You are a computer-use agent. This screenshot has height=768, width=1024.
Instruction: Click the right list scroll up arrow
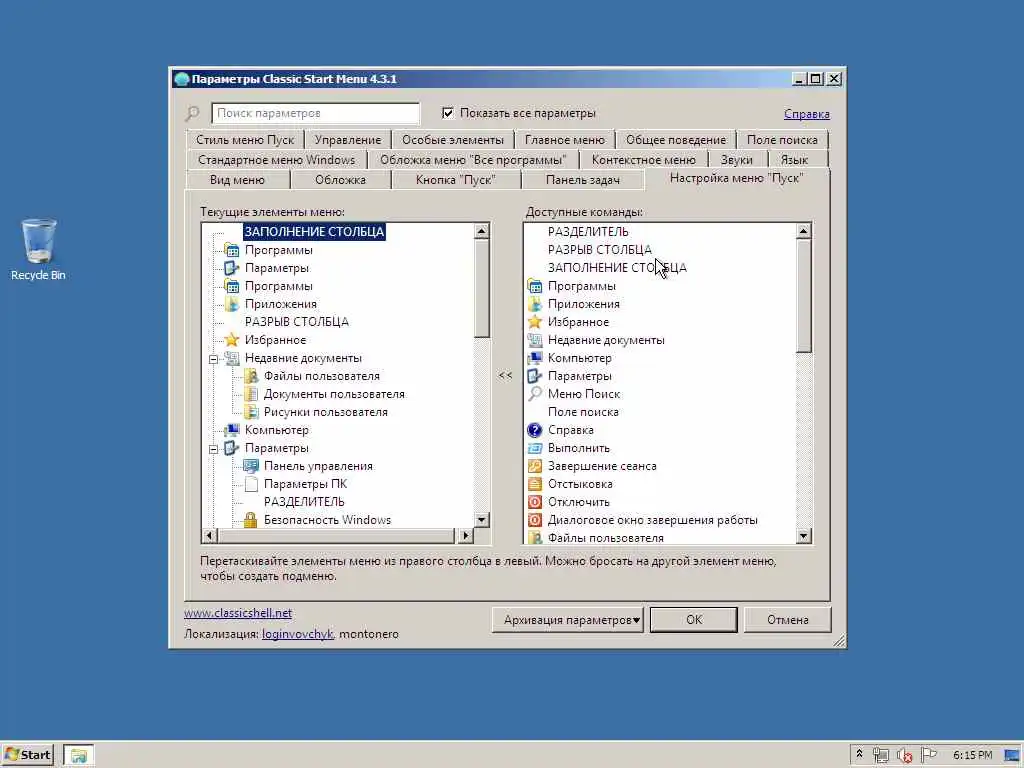click(x=804, y=231)
